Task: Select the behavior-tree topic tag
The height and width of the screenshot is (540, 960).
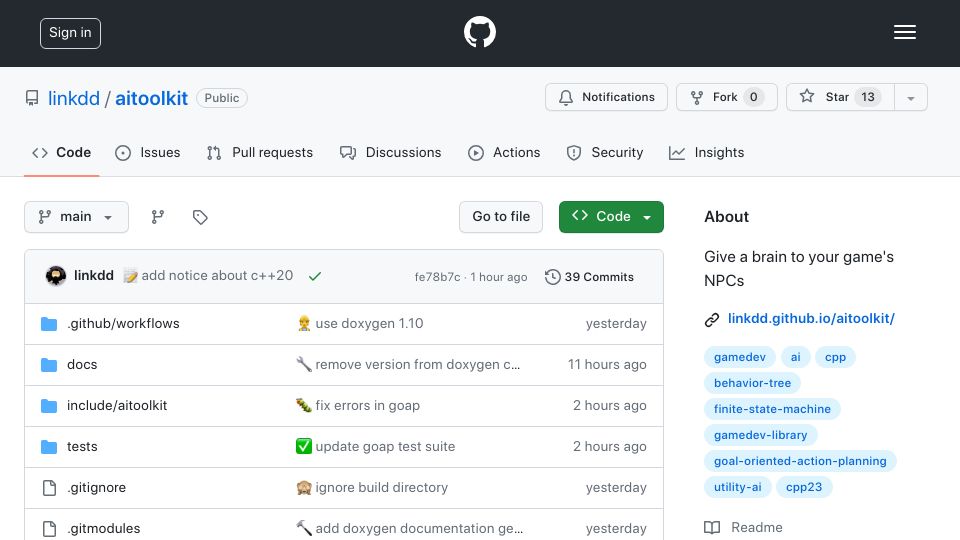Action: pyautogui.click(x=752, y=383)
